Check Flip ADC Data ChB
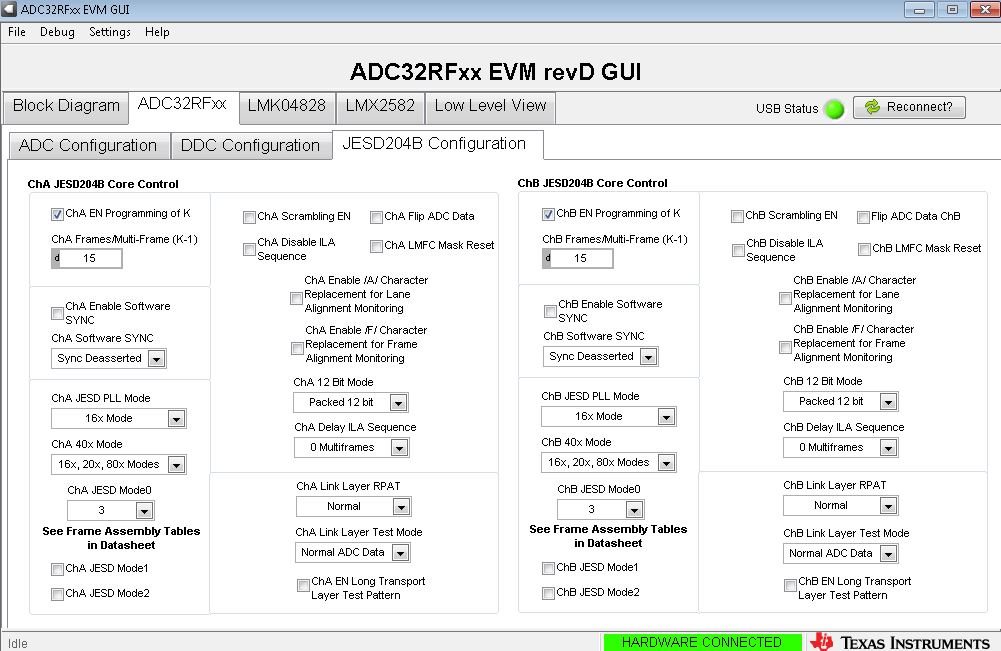The image size is (1001, 651). pos(863,218)
